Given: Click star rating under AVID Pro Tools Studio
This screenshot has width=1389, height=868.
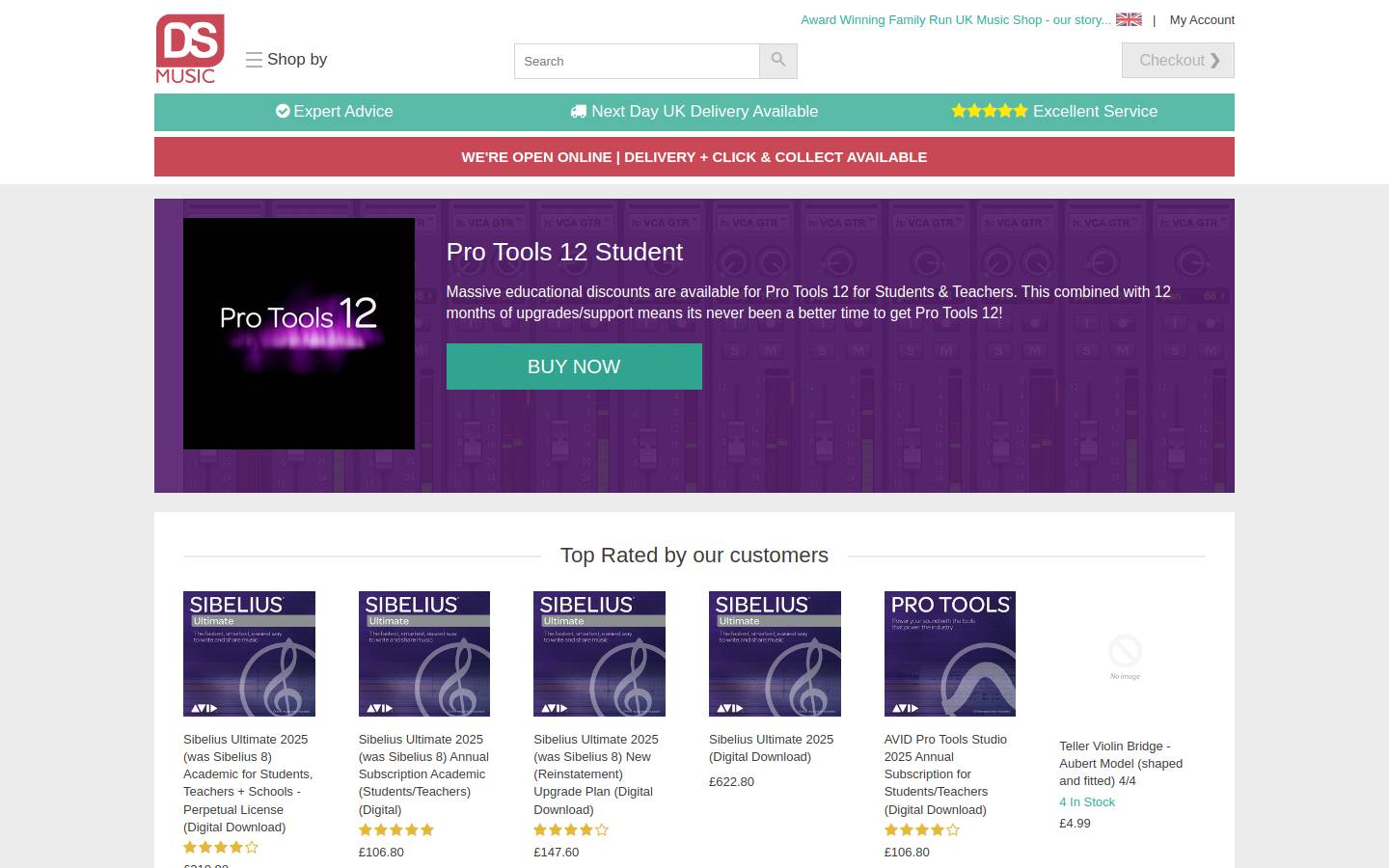Looking at the screenshot, I should [922, 830].
